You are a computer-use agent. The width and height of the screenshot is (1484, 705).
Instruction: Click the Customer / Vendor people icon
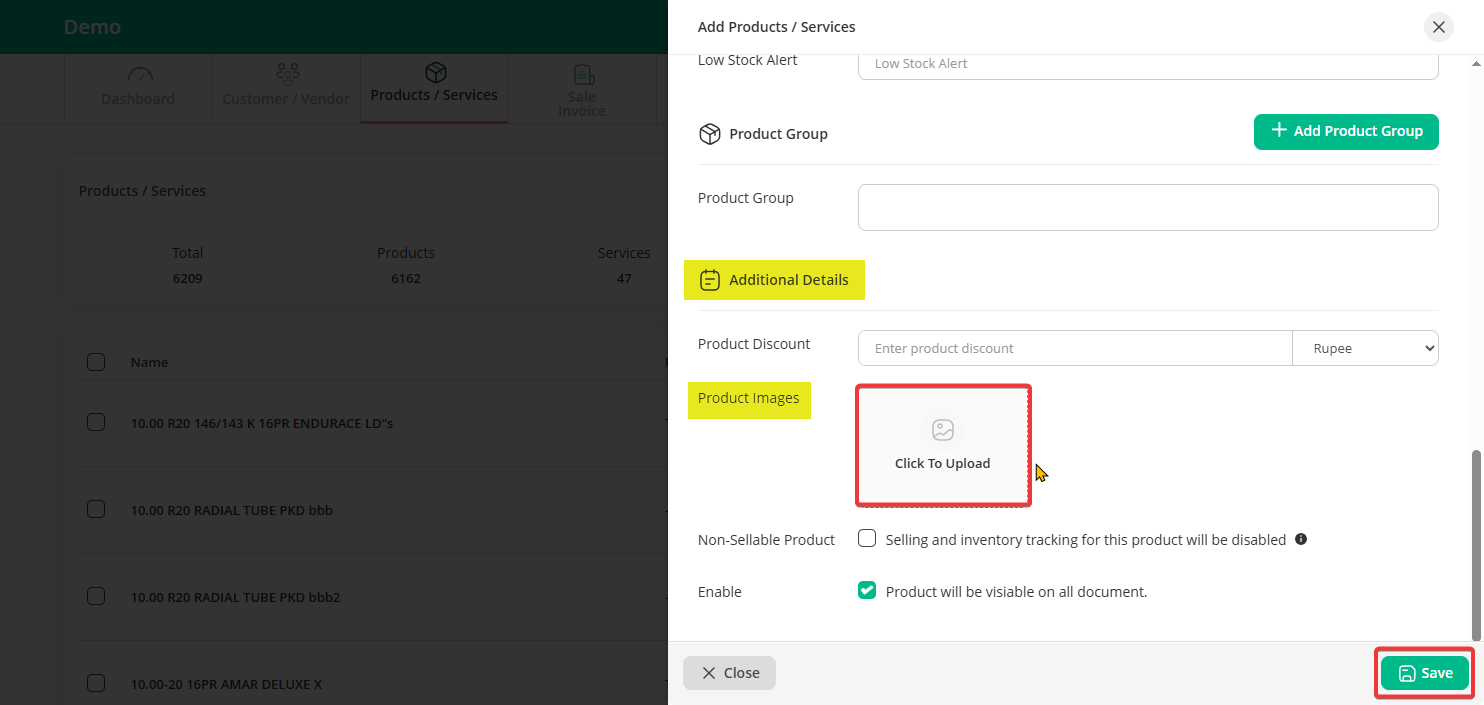[287, 75]
